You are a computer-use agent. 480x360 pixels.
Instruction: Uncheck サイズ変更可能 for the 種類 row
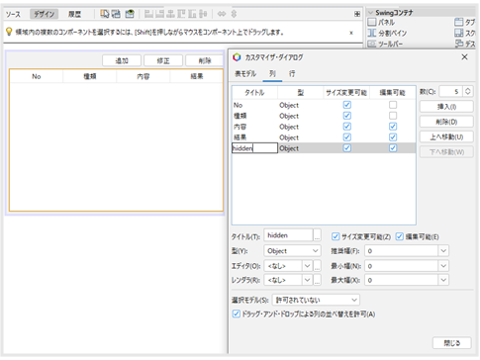click(x=347, y=116)
